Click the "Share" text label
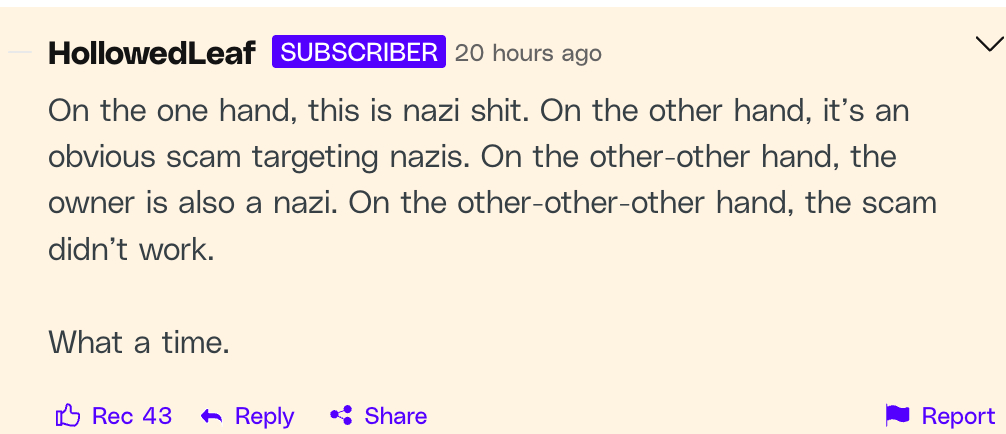1006x434 pixels. click(x=395, y=416)
